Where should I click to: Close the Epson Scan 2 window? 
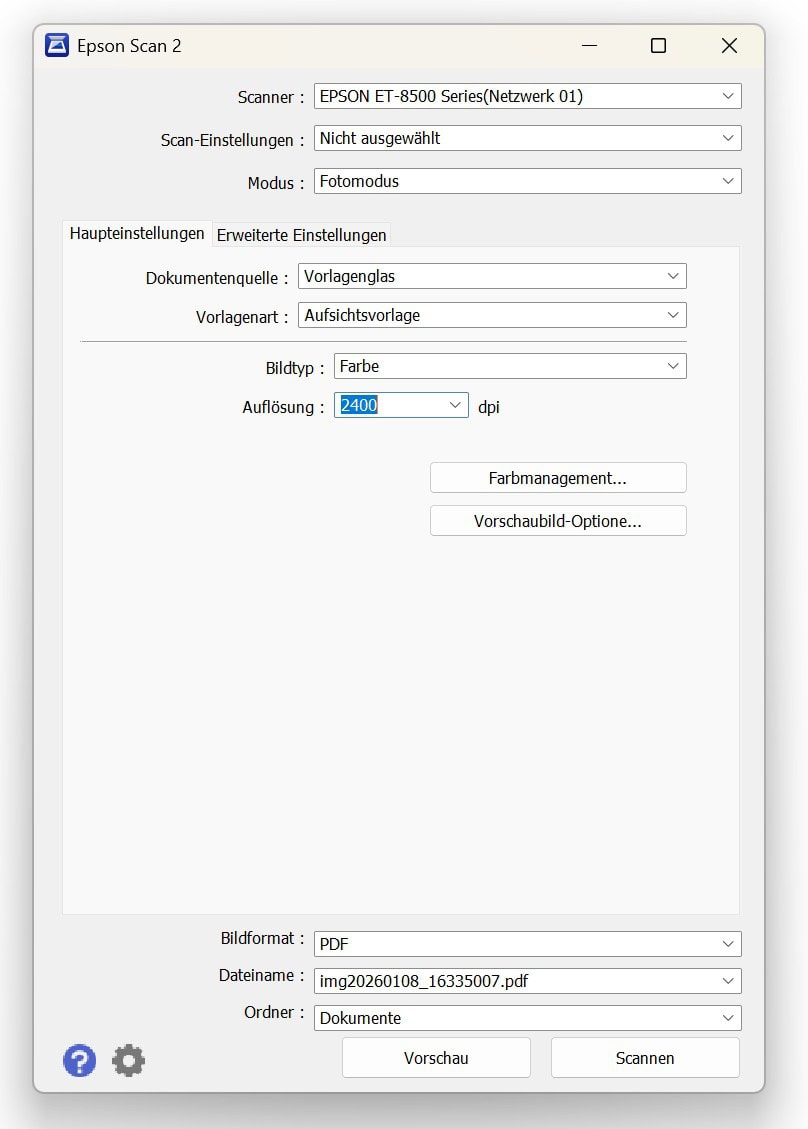coord(729,46)
